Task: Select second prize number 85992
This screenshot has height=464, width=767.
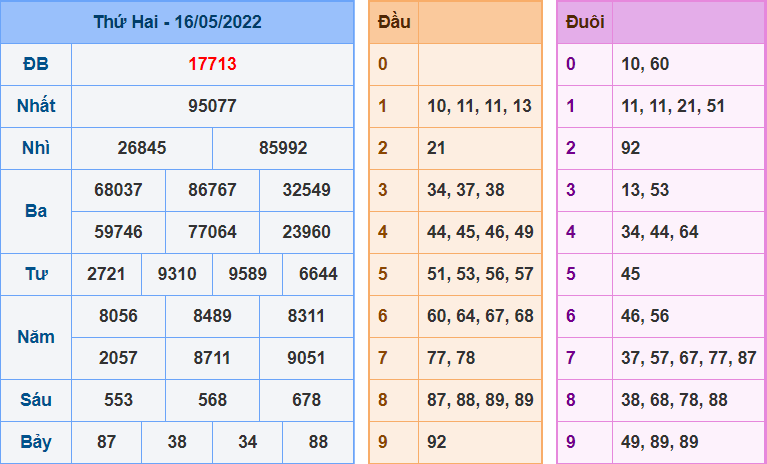Action: (283, 148)
